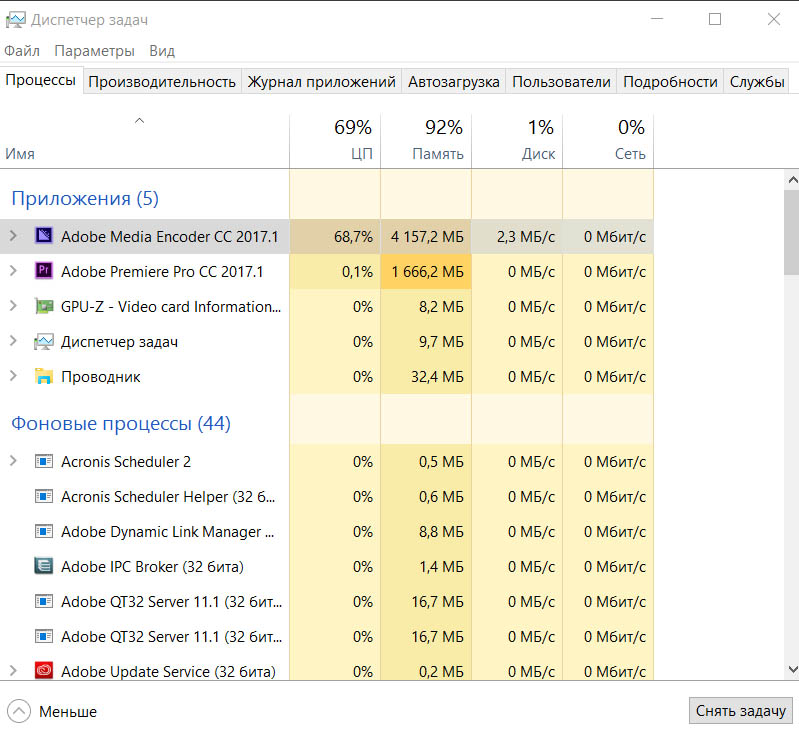Click the 9,7 МБ memory cell
This screenshot has width=799, height=736.
click(x=426, y=341)
